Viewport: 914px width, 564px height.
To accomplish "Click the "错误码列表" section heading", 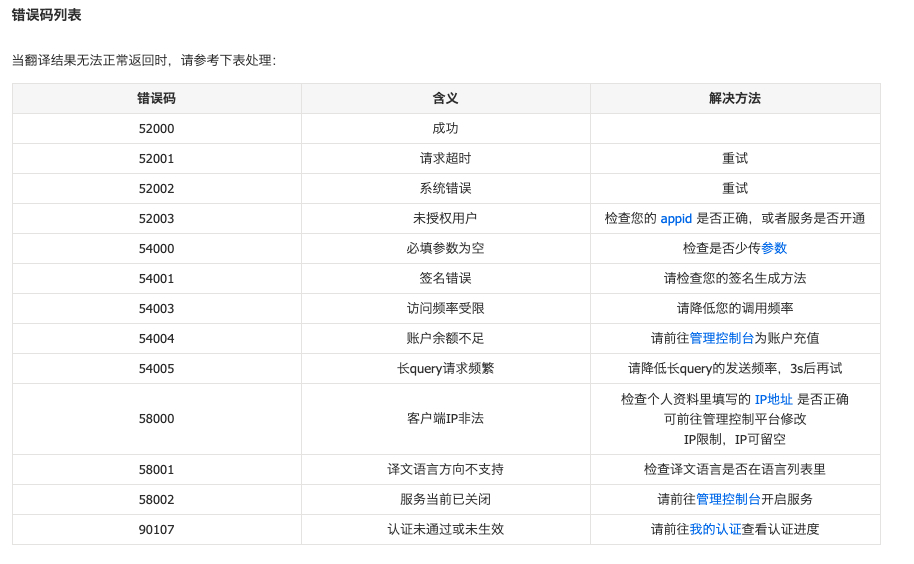I will pos(46,15).
